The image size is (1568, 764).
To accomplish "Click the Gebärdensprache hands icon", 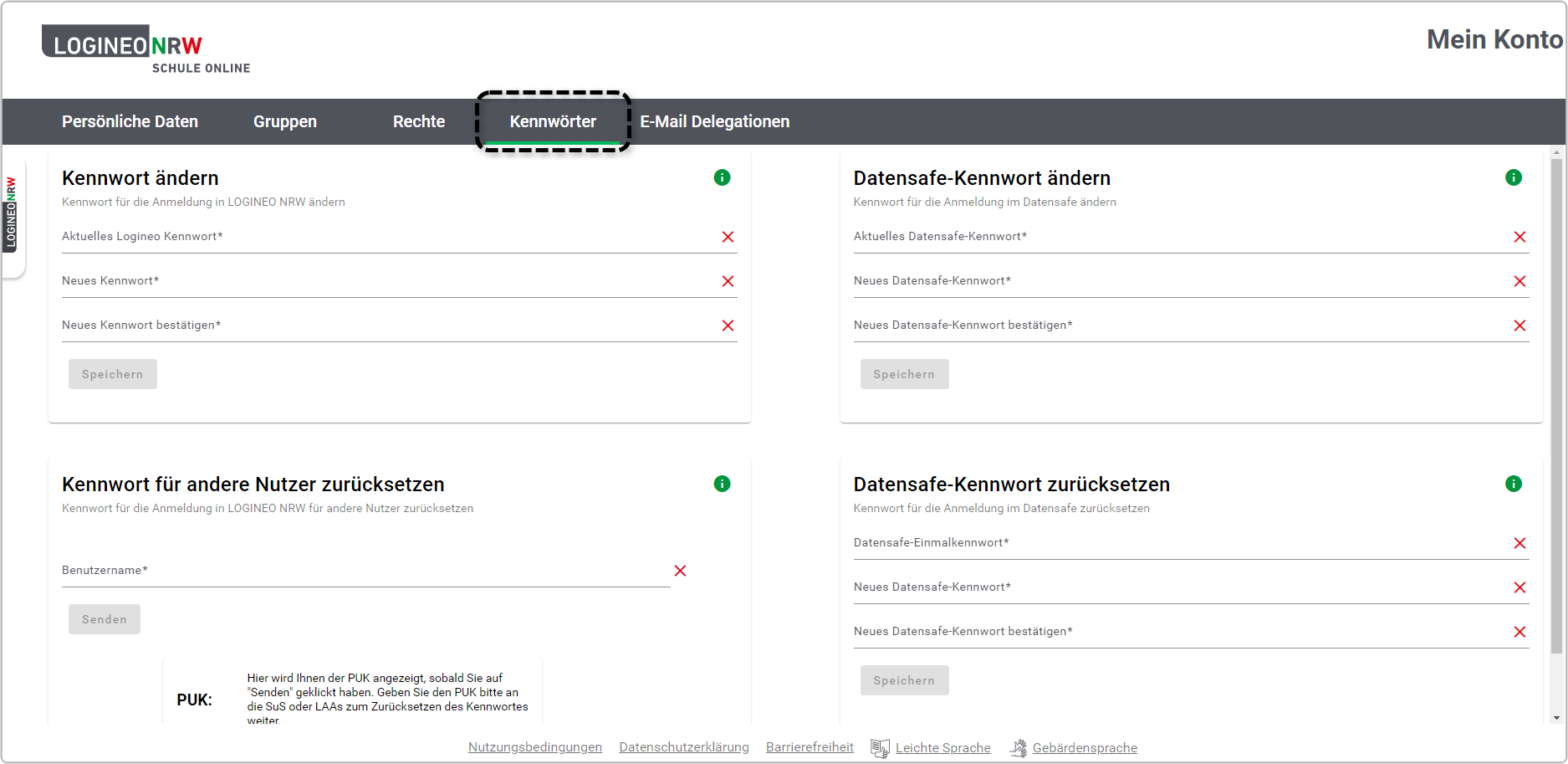I will coord(1019,748).
